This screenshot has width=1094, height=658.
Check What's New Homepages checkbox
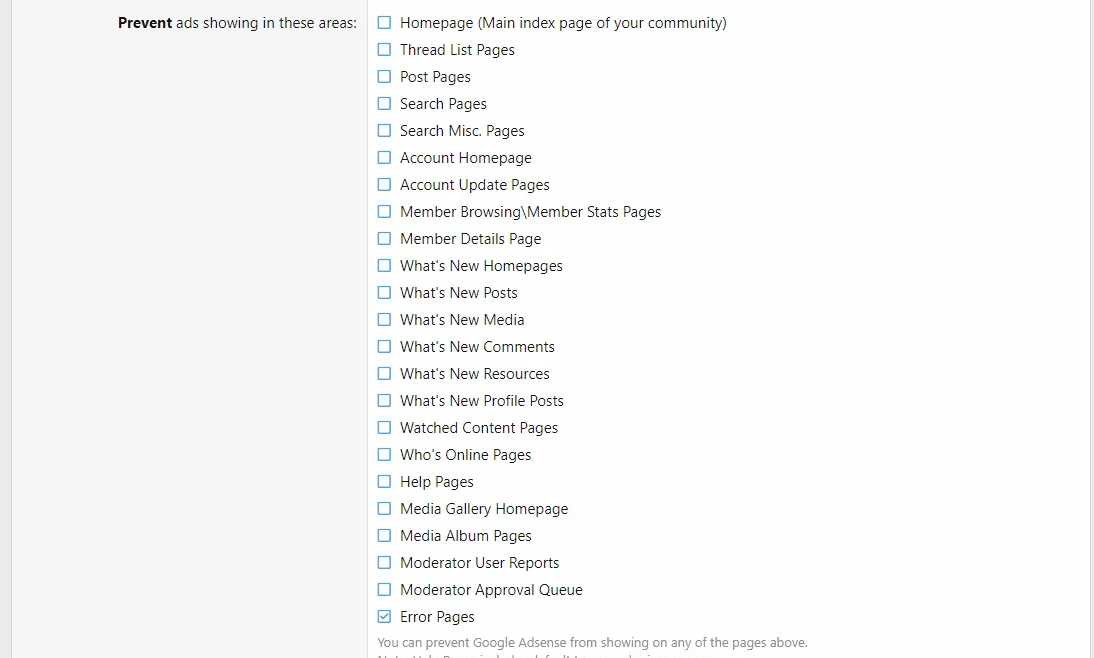tap(384, 265)
